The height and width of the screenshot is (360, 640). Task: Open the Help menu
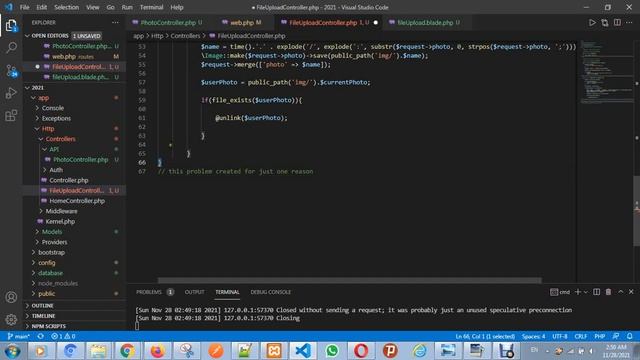[177, 7]
